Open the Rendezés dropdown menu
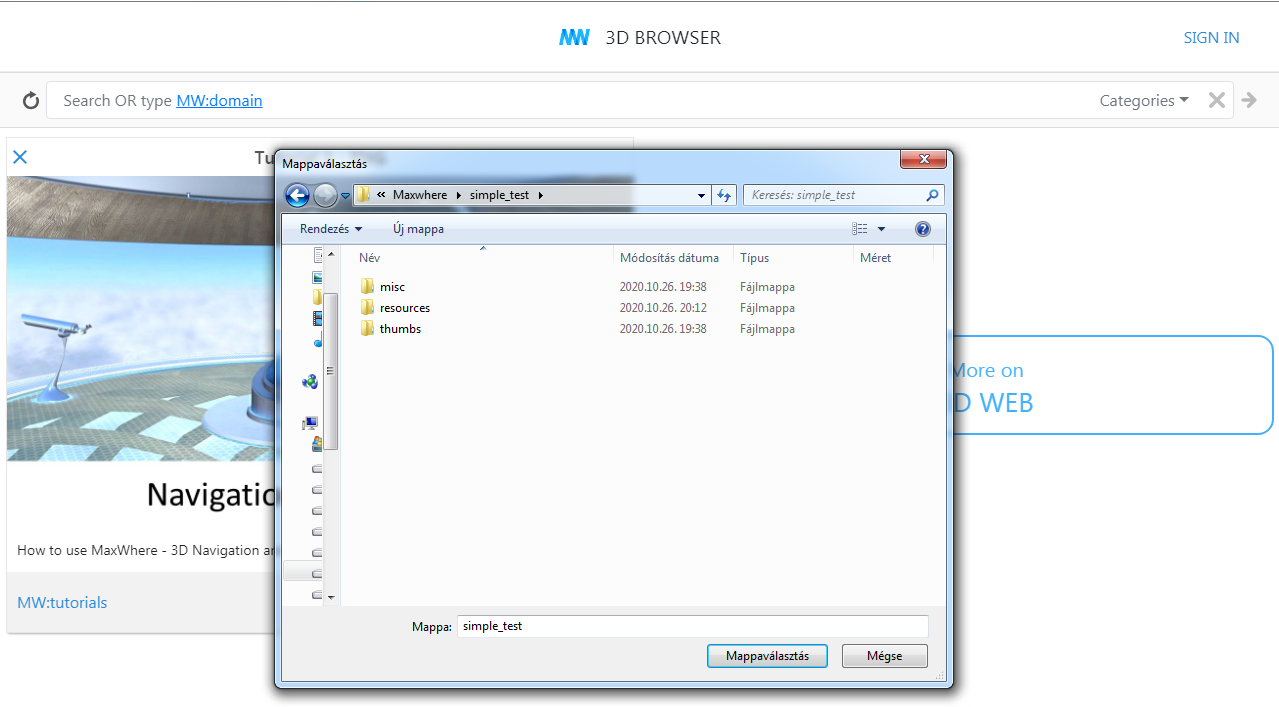This screenshot has width=1279, height=707. (x=331, y=229)
